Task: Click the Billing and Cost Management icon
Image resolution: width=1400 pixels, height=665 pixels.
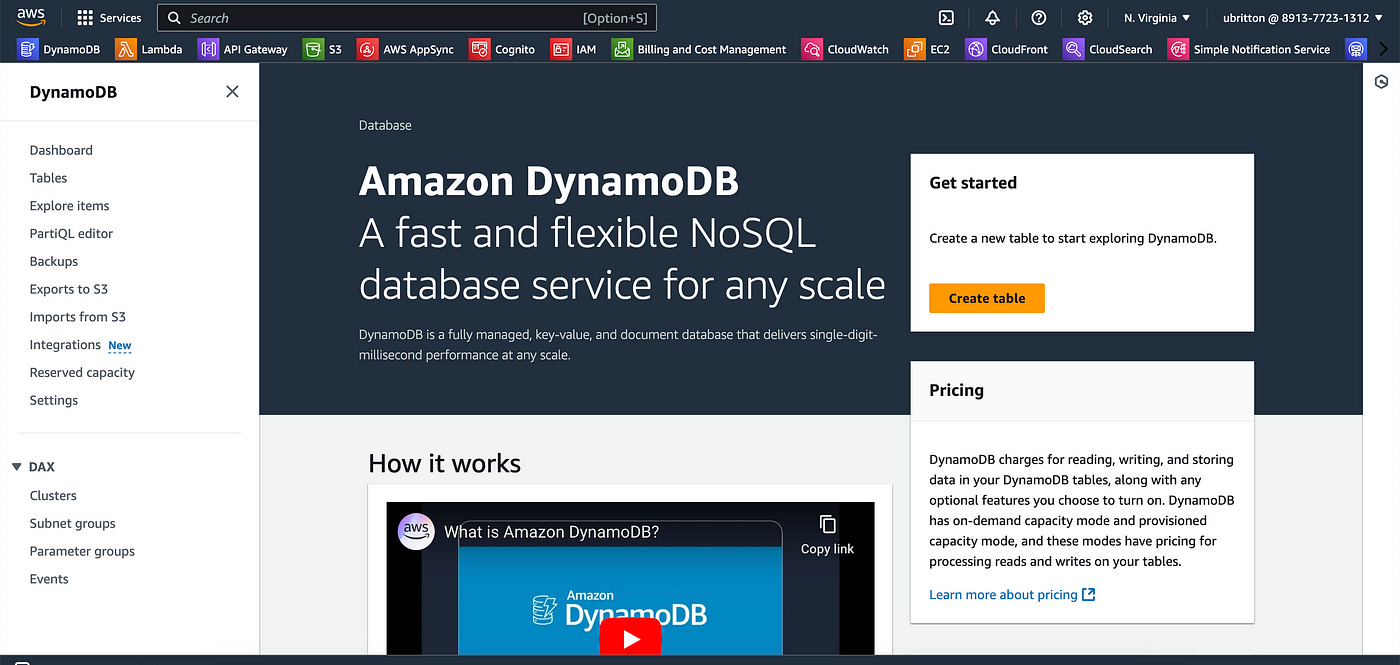Action: pos(622,49)
